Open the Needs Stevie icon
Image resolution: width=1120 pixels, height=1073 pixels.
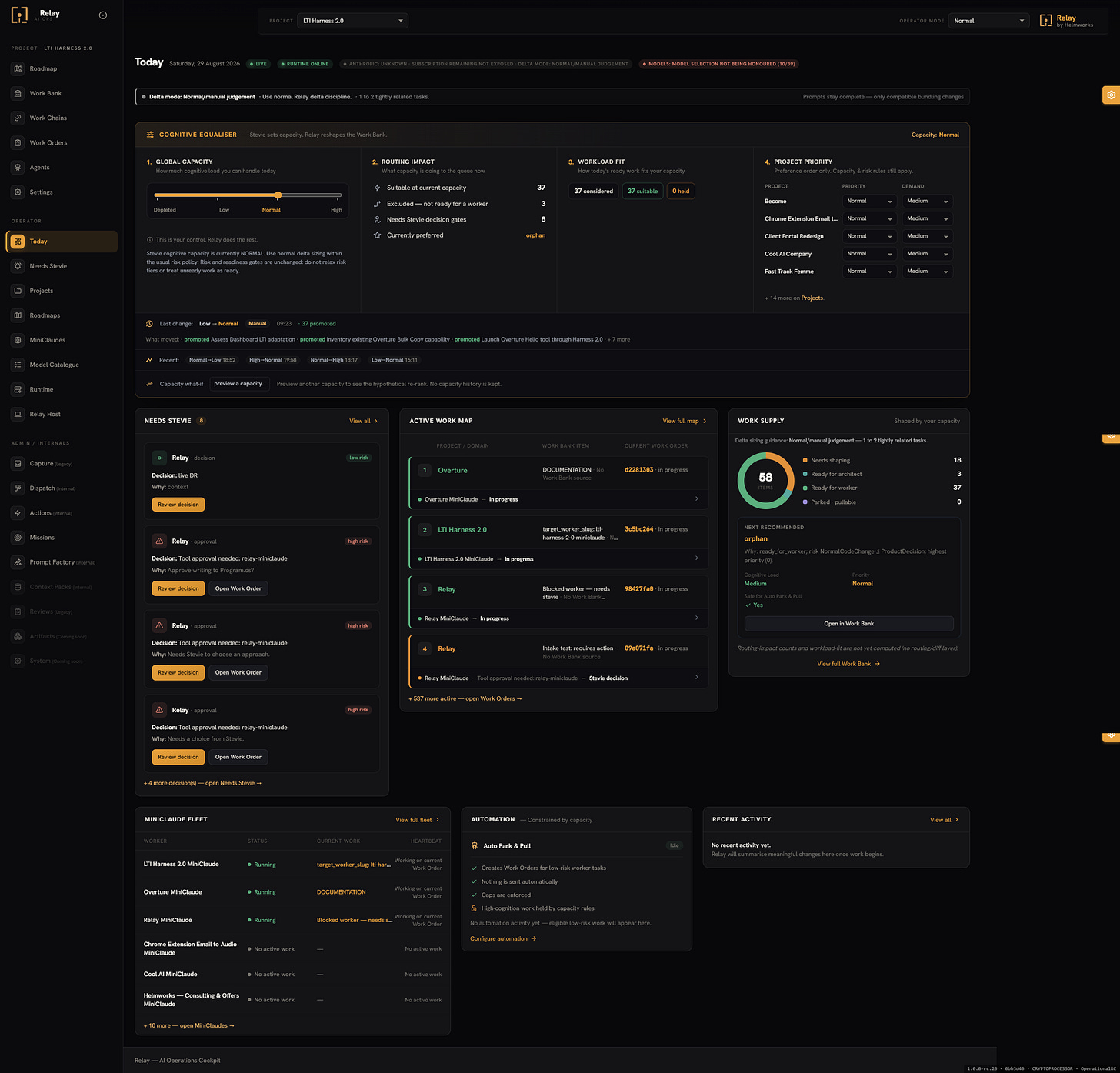point(18,266)
